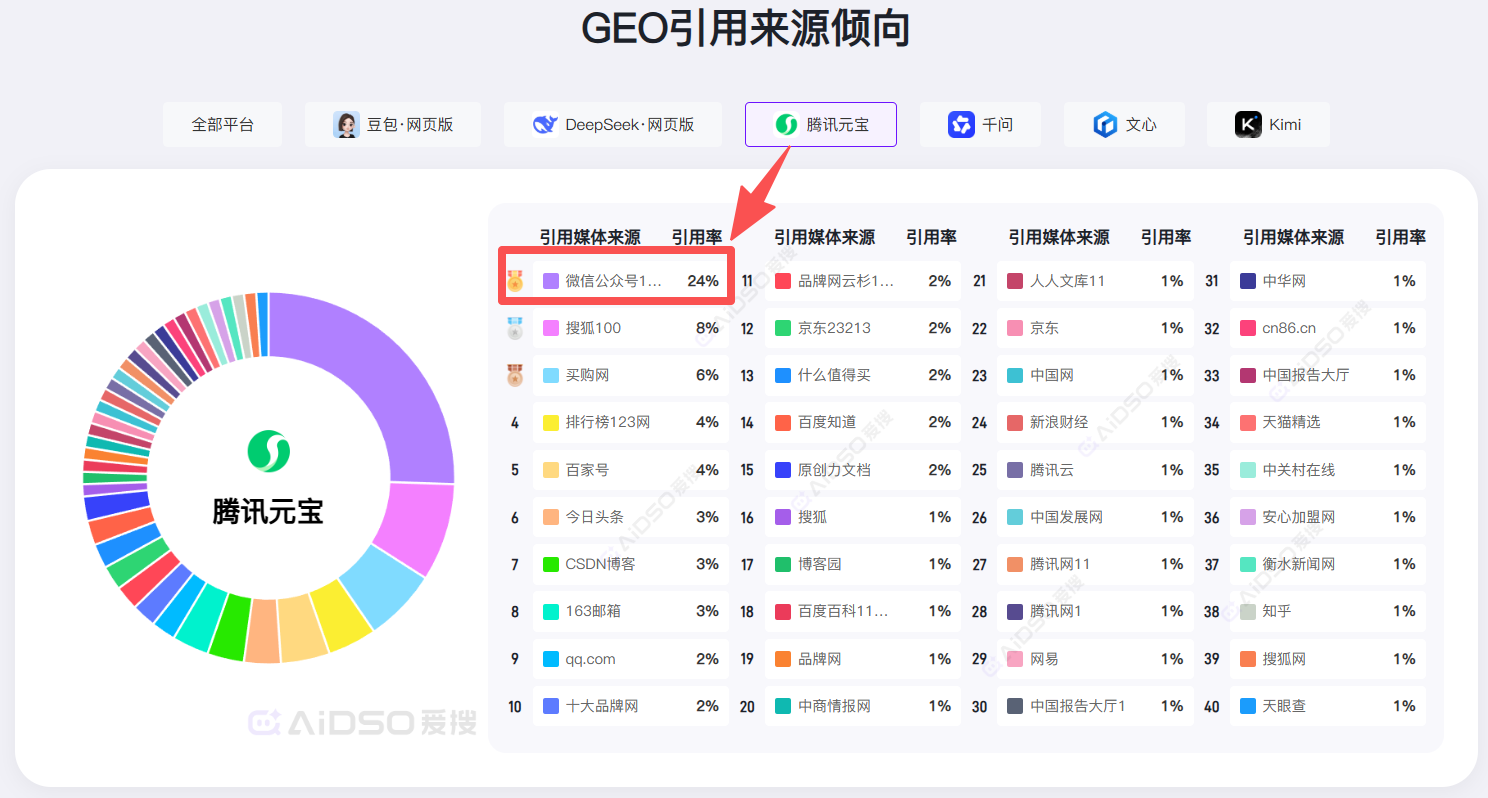
Task: Switch to the 全部平台 tab
Action: coord(222,125)
